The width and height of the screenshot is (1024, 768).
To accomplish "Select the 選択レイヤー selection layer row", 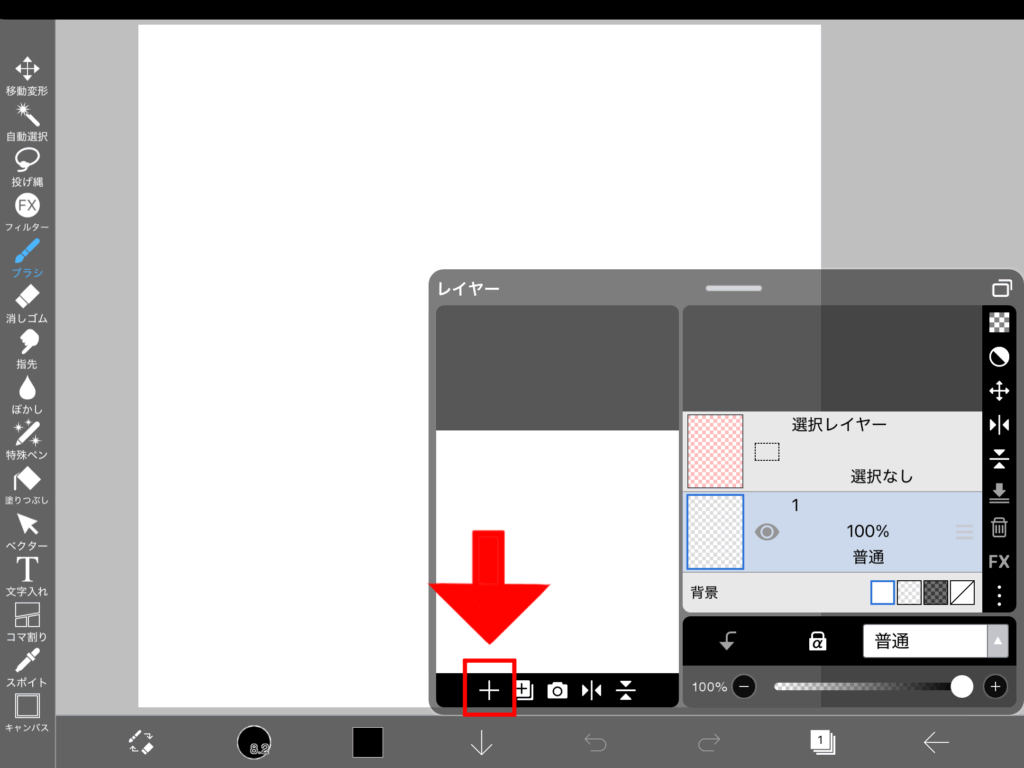I will [x=832, y=451].
